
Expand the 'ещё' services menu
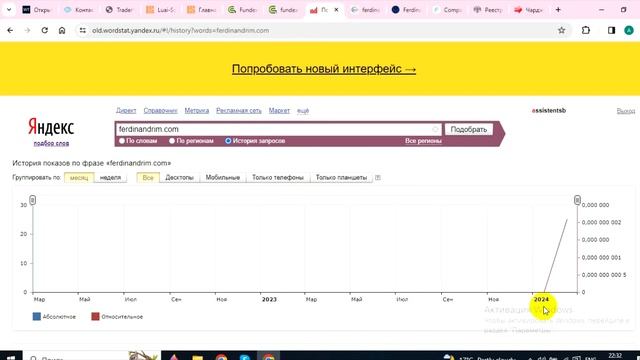point(303,111)
